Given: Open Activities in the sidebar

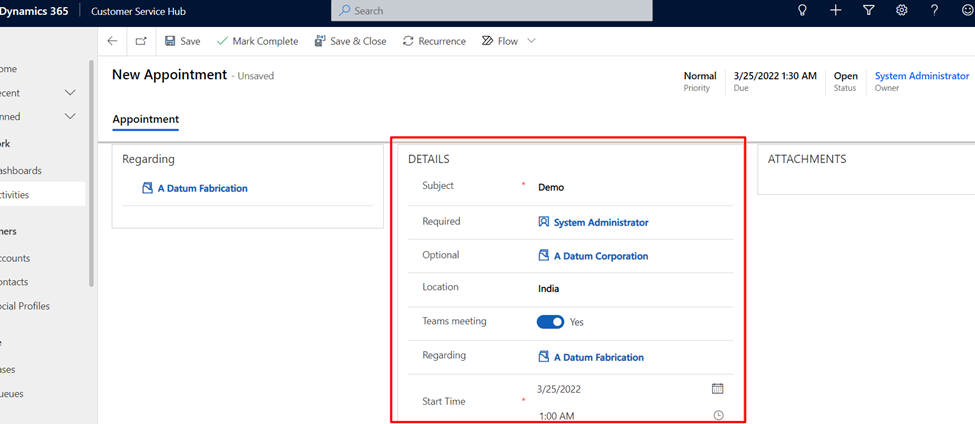Looking at the screenshot, I should tap(28, 195).
